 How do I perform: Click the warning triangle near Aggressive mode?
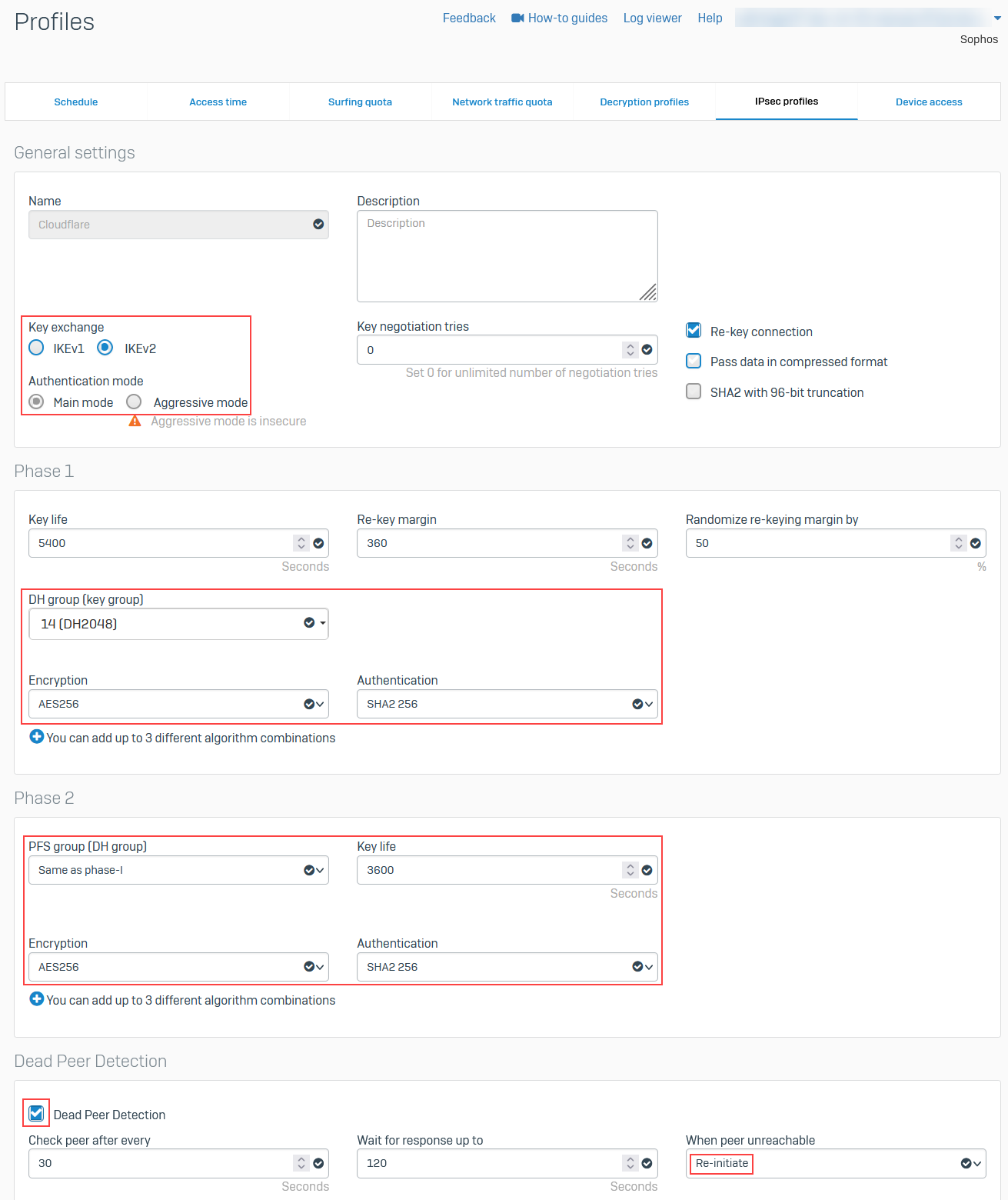(135, 421)
